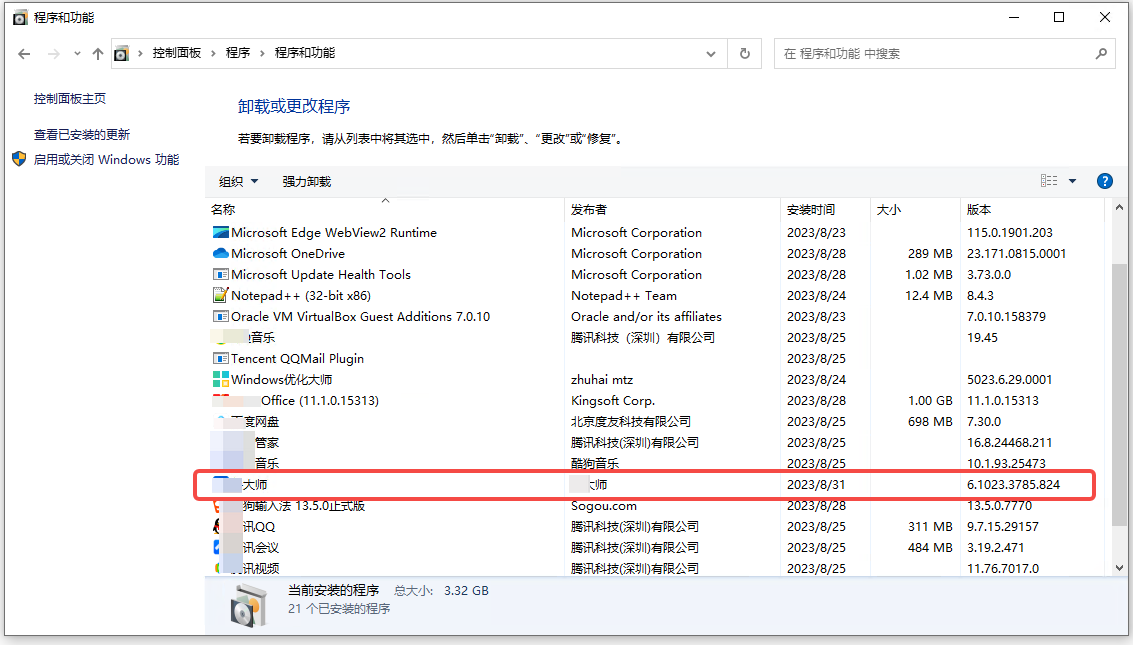The image size is (1133, 645).
Task: Refresh the programs list
Action: pos(745,53)
